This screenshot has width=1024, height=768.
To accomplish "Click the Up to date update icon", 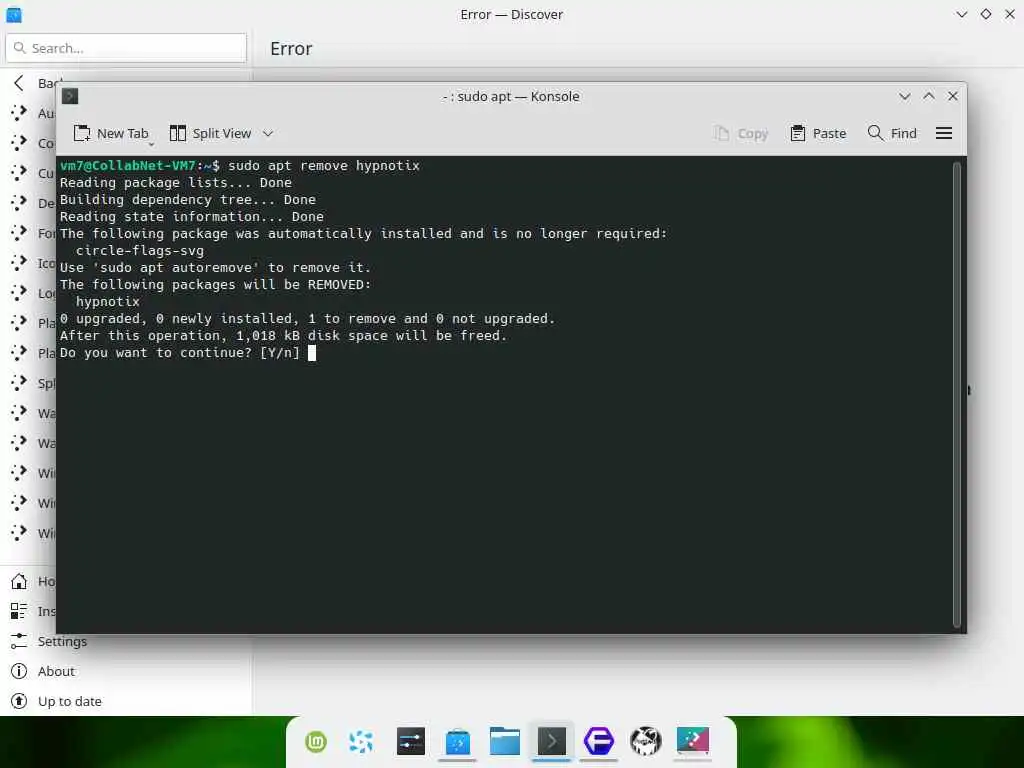I will point(19,701).
